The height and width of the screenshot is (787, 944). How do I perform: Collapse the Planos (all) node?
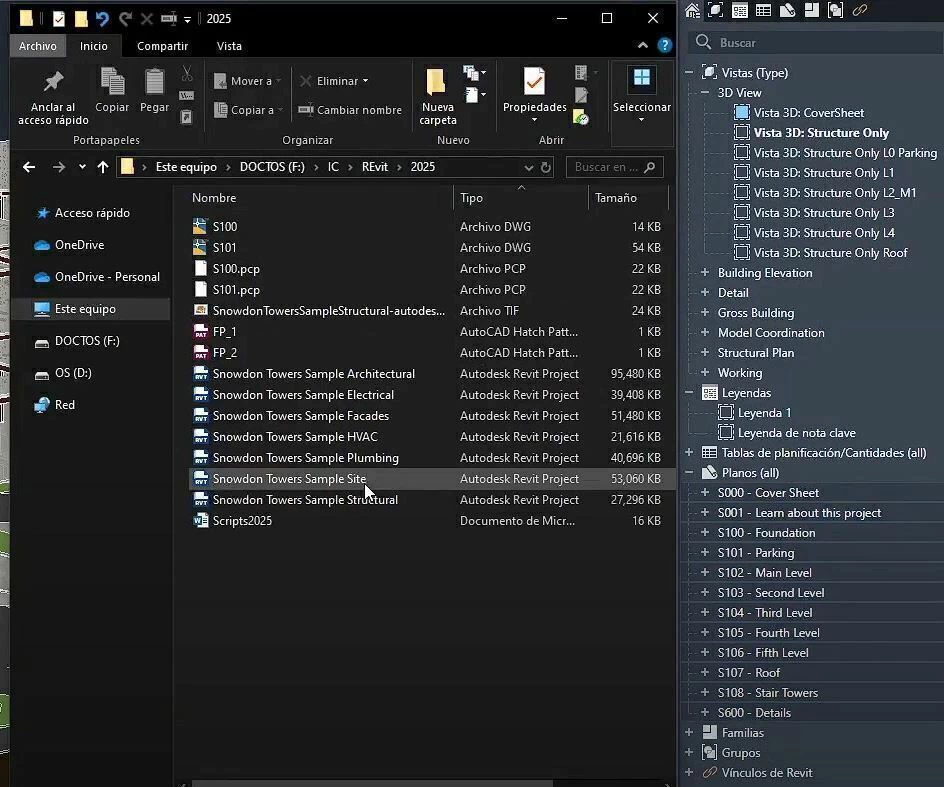click(x=689, y=473)
